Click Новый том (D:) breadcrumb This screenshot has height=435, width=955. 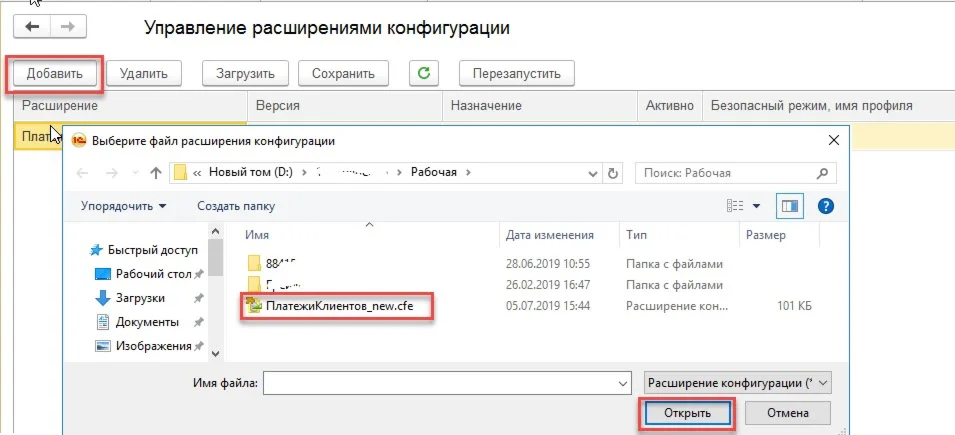click(x=251, y=172)
